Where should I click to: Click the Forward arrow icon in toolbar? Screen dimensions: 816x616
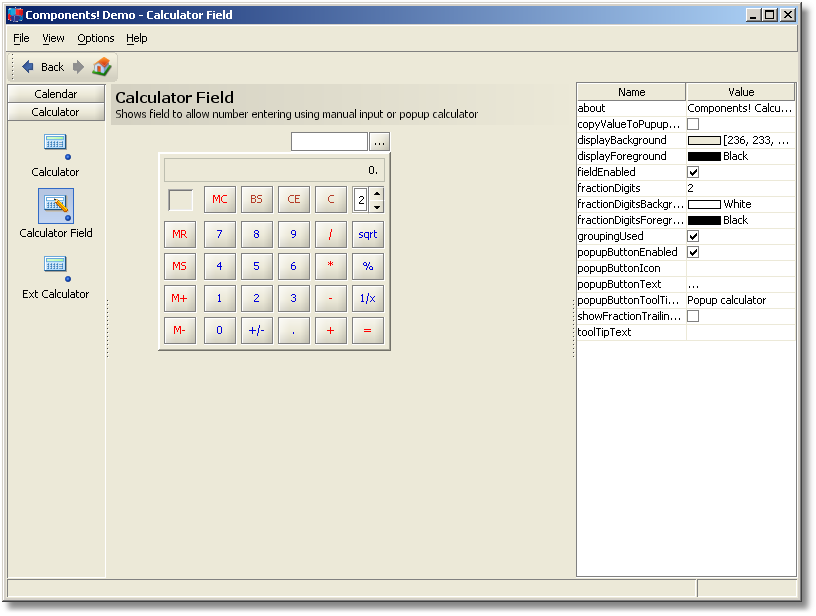[x=78, y=67]
